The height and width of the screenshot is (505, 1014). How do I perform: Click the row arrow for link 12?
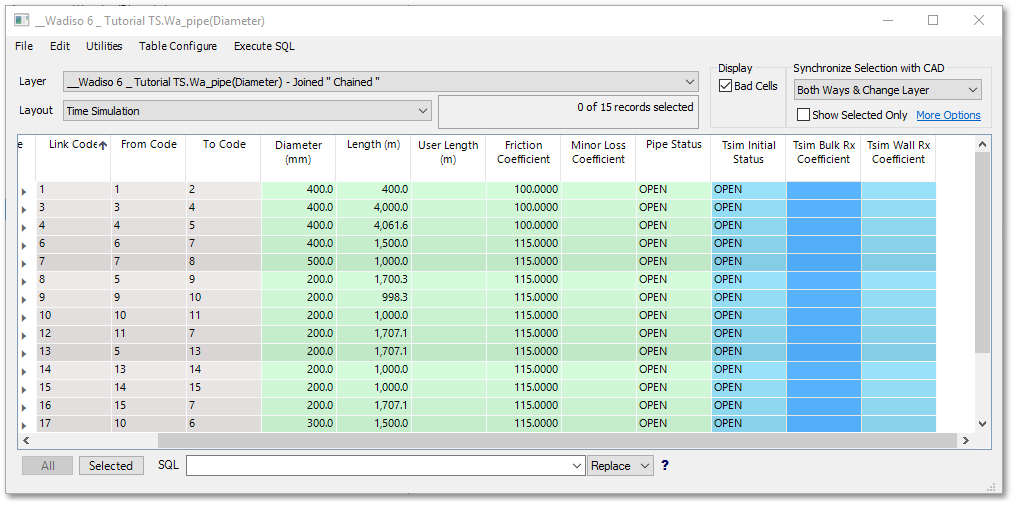[25, 336]
